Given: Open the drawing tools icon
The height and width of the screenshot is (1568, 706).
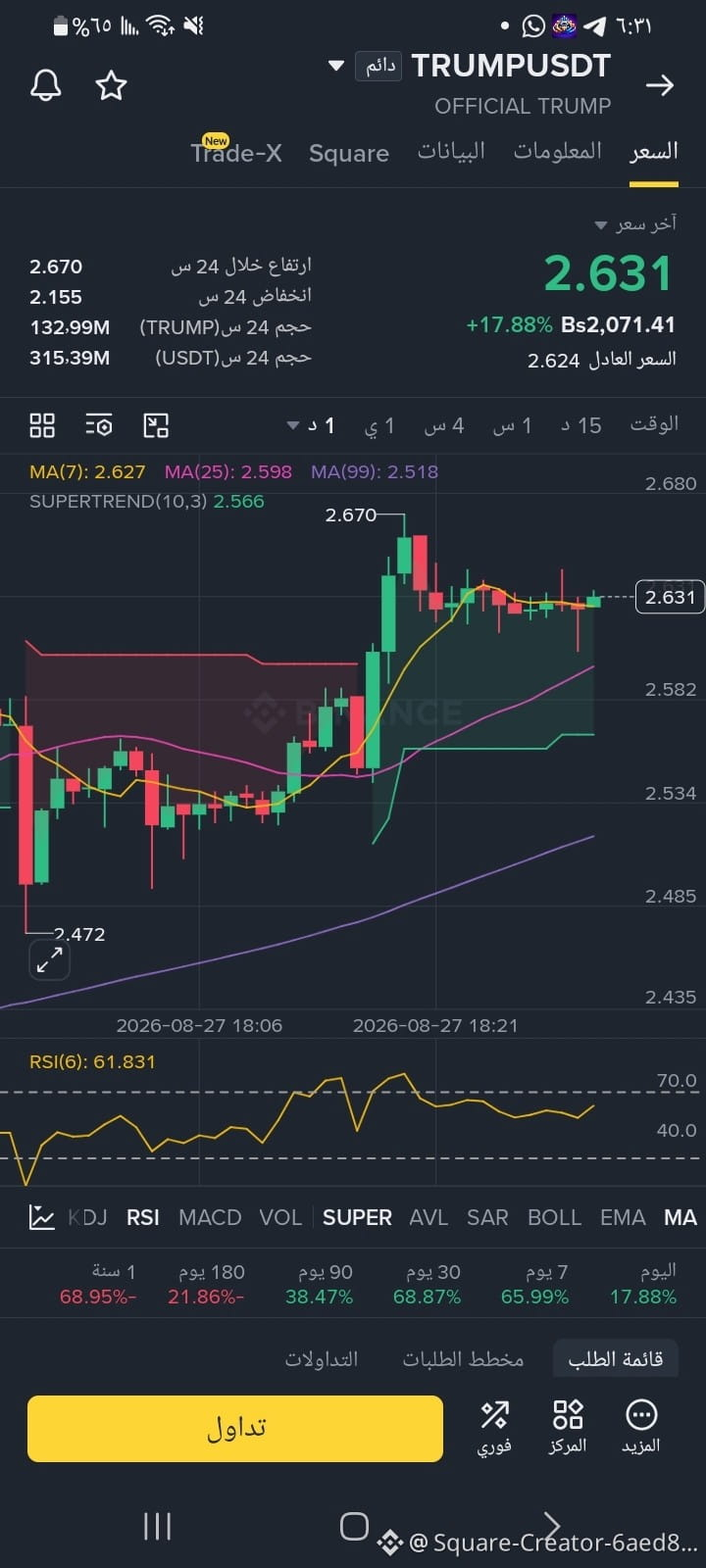Looking at the screenshot, I should [156, 425].
